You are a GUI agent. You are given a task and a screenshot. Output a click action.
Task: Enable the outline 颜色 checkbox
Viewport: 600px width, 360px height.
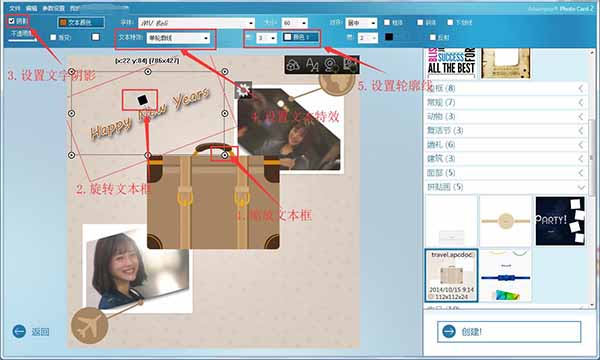tap(288, 37)
